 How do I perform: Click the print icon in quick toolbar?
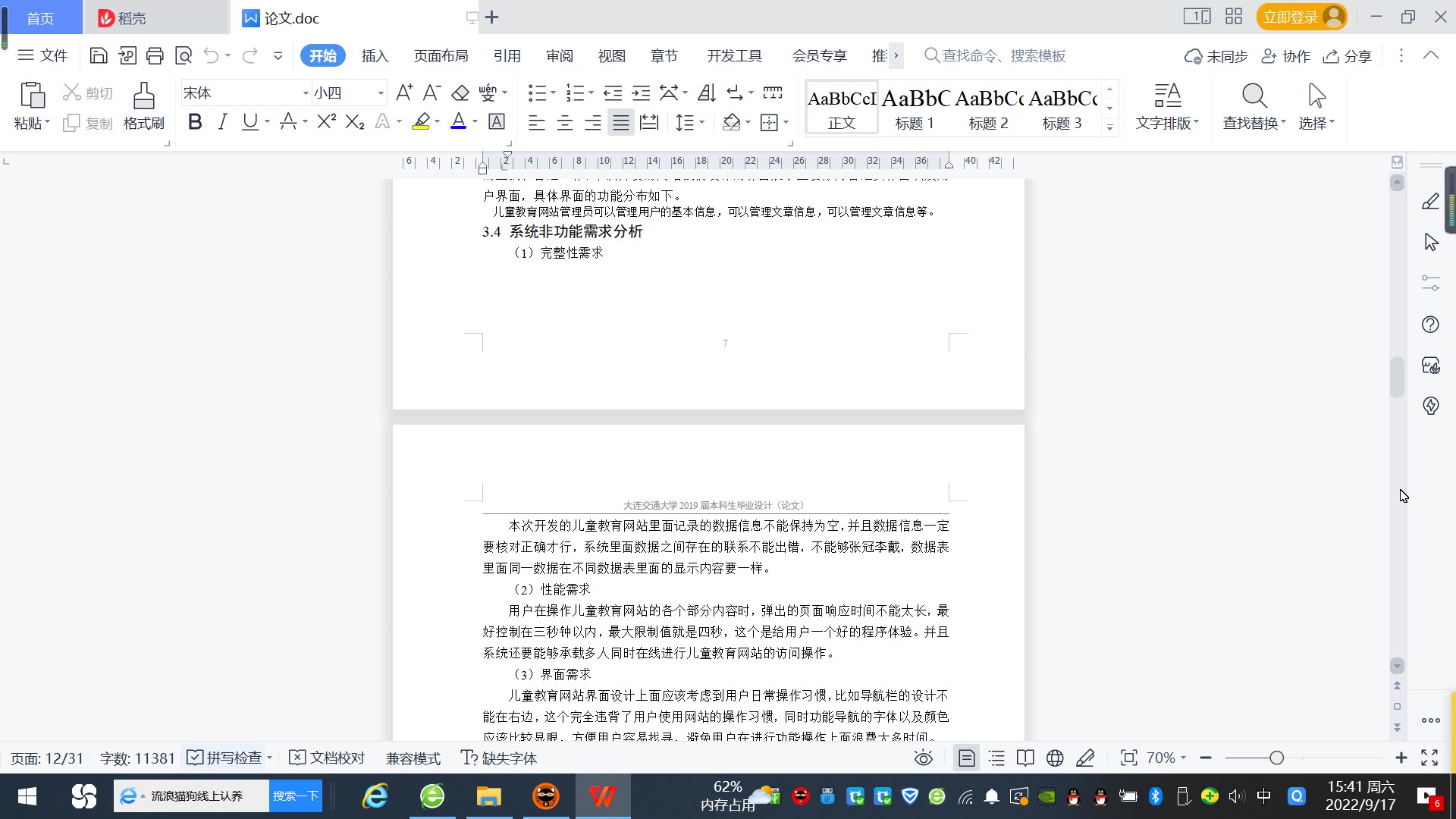click(x=155, y=55)
